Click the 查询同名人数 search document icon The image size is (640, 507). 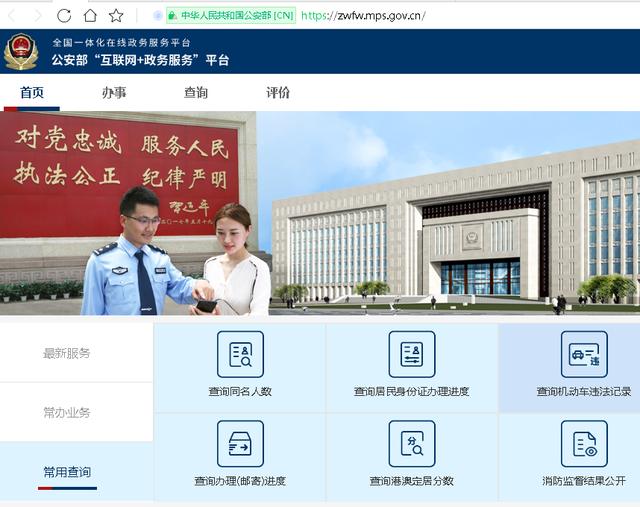(240, 354)
